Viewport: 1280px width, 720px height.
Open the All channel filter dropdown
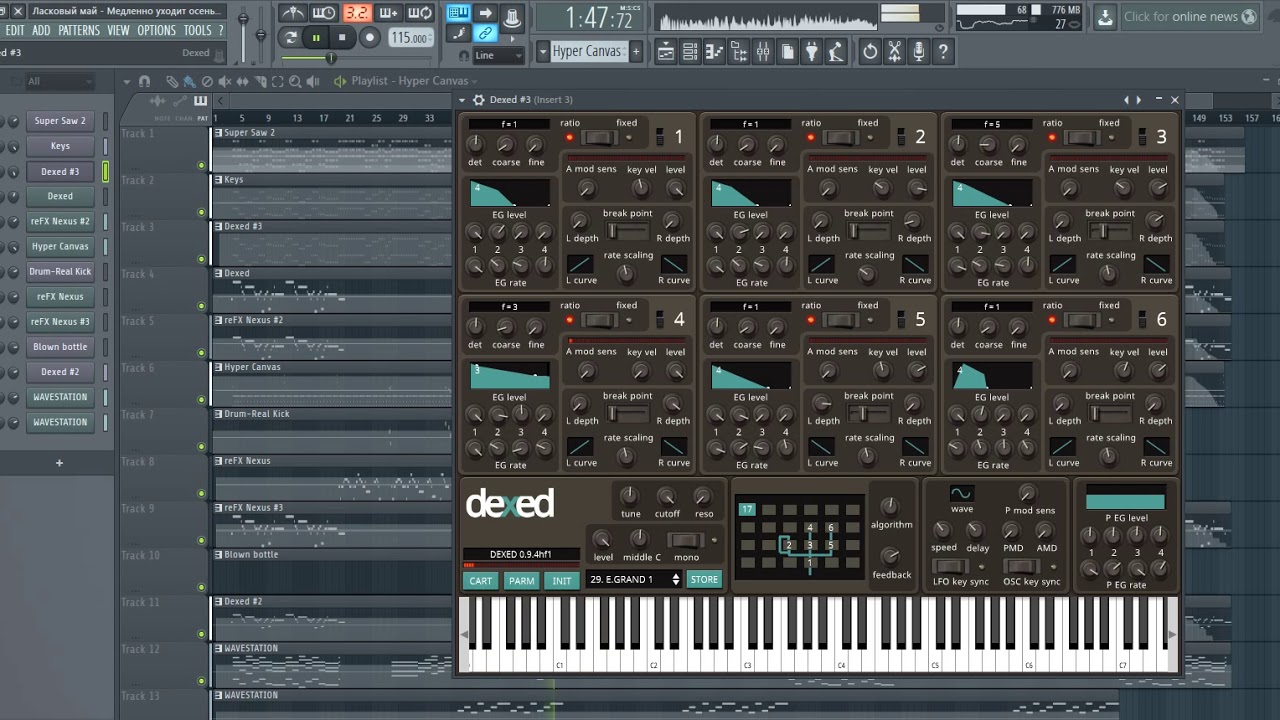pyautogui.click(x=58, y=81)
